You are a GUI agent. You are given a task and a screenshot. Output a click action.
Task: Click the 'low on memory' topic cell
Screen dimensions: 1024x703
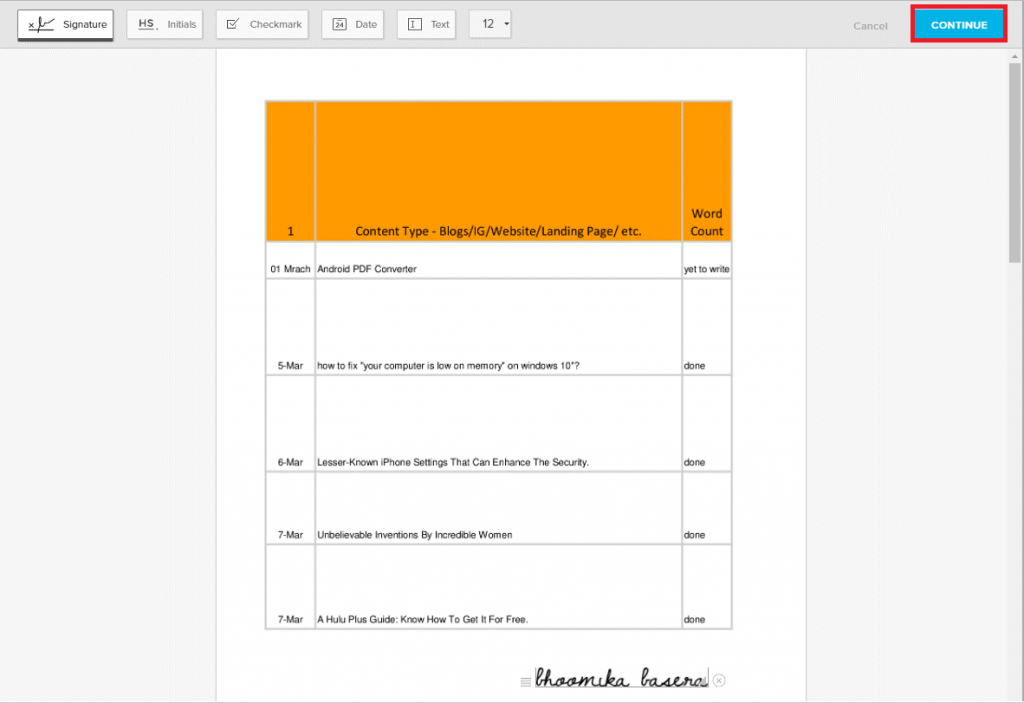coord(498,327)
